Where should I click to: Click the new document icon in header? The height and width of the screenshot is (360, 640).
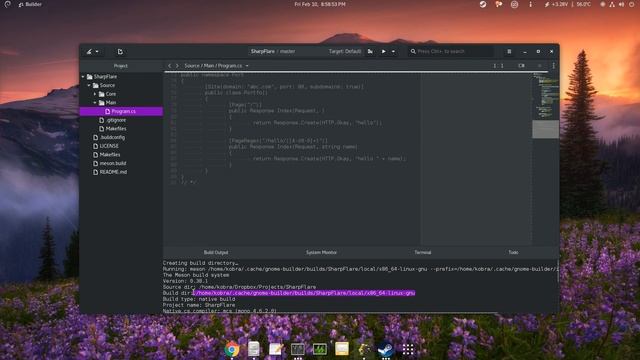[x=120, y=51]
